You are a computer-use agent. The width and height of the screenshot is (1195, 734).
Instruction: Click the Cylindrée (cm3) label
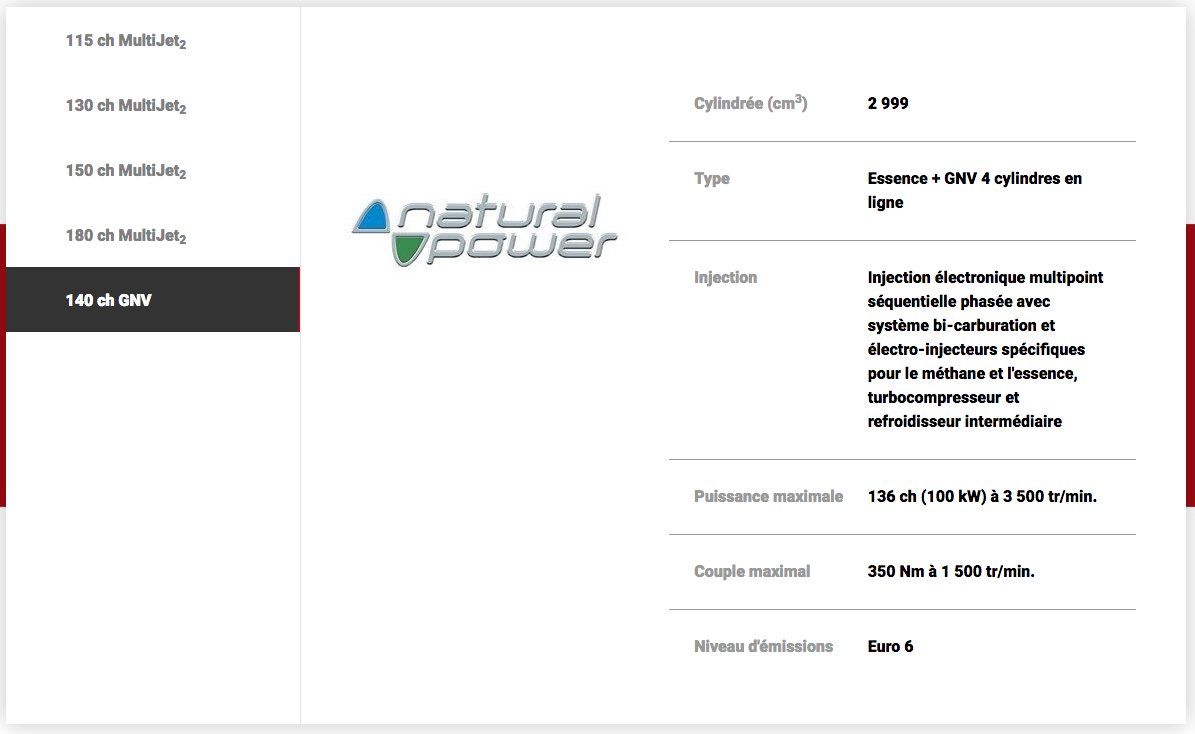click(x=750, y=103)
